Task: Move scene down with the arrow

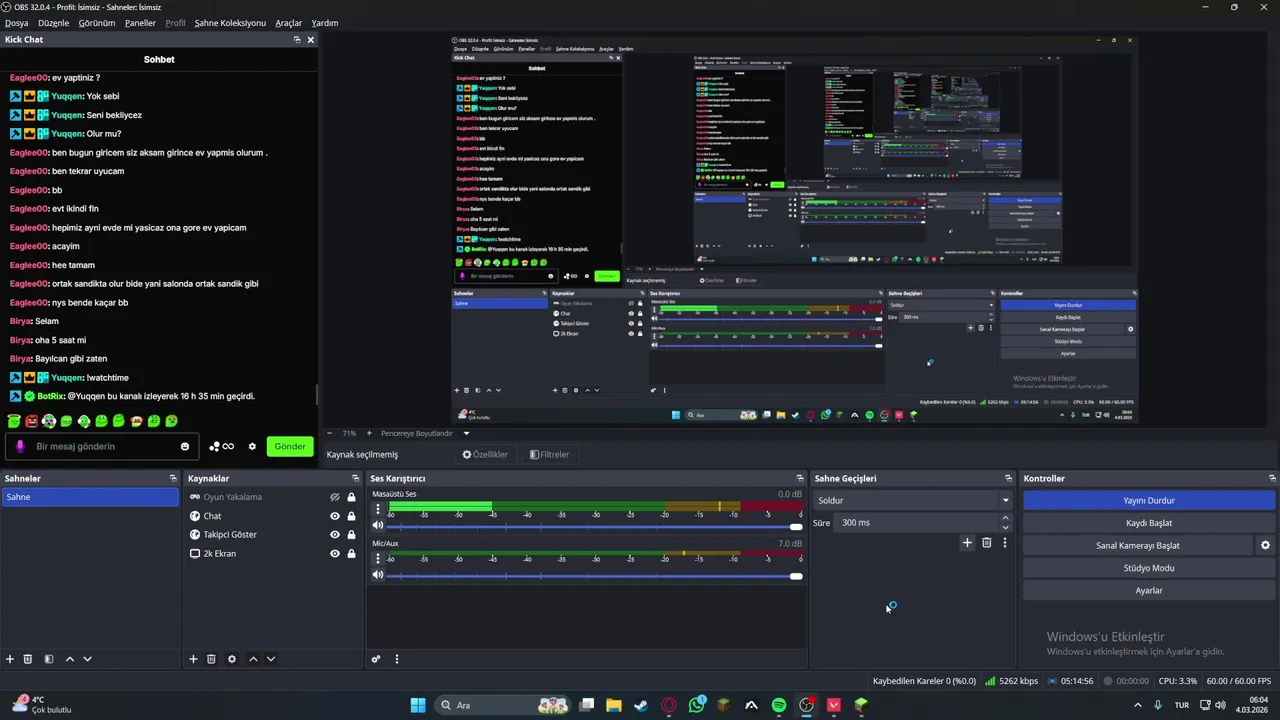Action: 88,659
